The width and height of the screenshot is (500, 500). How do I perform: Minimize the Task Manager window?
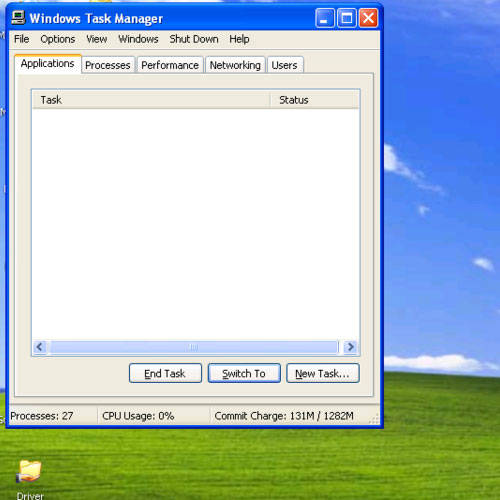tap(324, 18)
